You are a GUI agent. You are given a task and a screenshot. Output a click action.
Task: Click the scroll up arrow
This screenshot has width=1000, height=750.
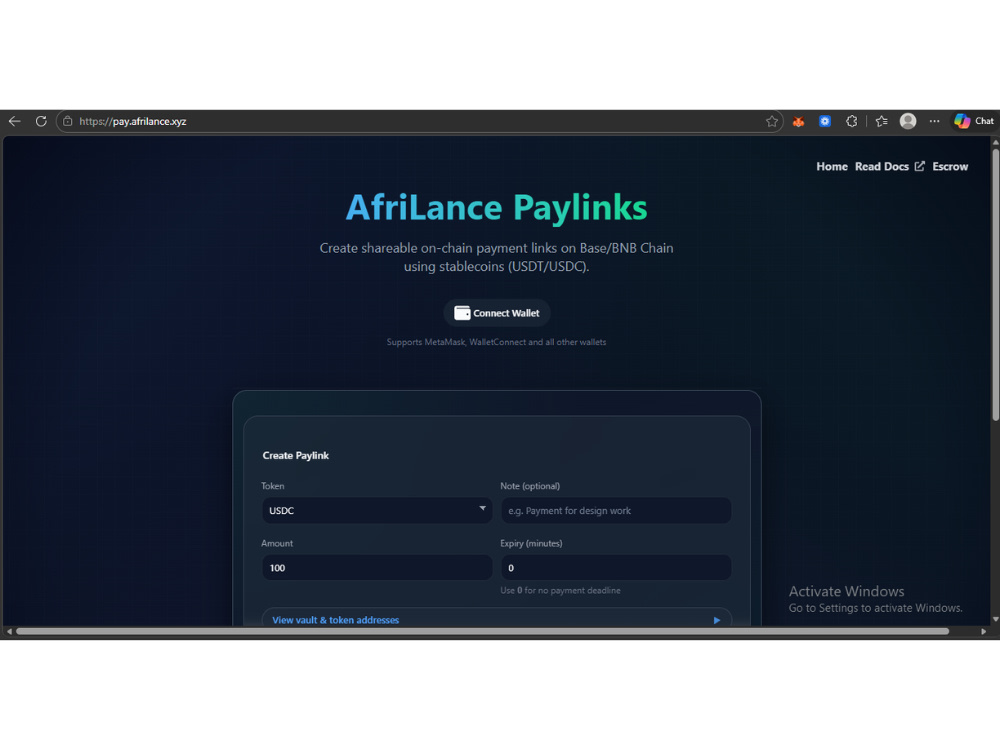click(x=995, y=142)
